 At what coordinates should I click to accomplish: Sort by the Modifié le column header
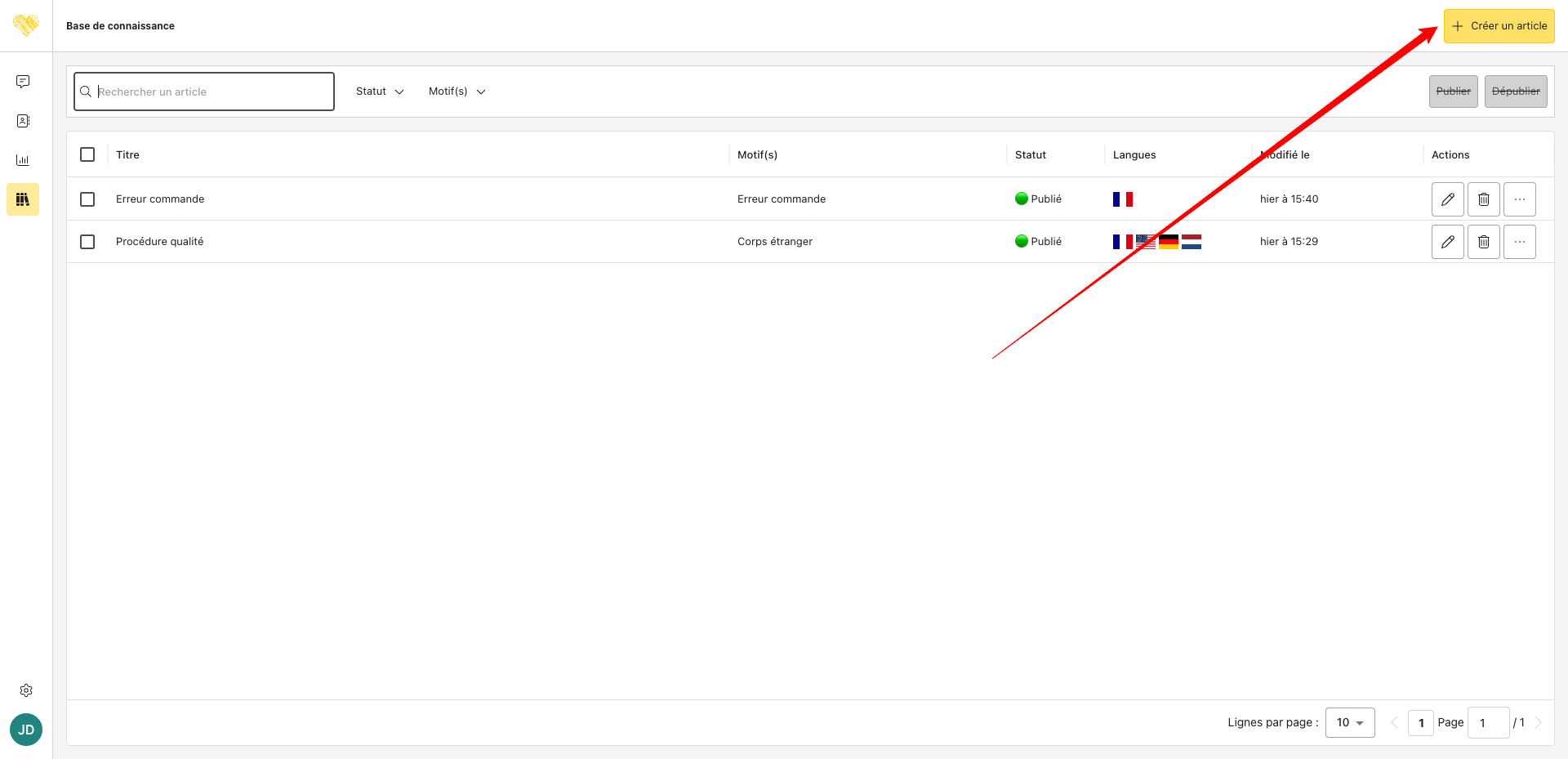tap(1285, 154)
